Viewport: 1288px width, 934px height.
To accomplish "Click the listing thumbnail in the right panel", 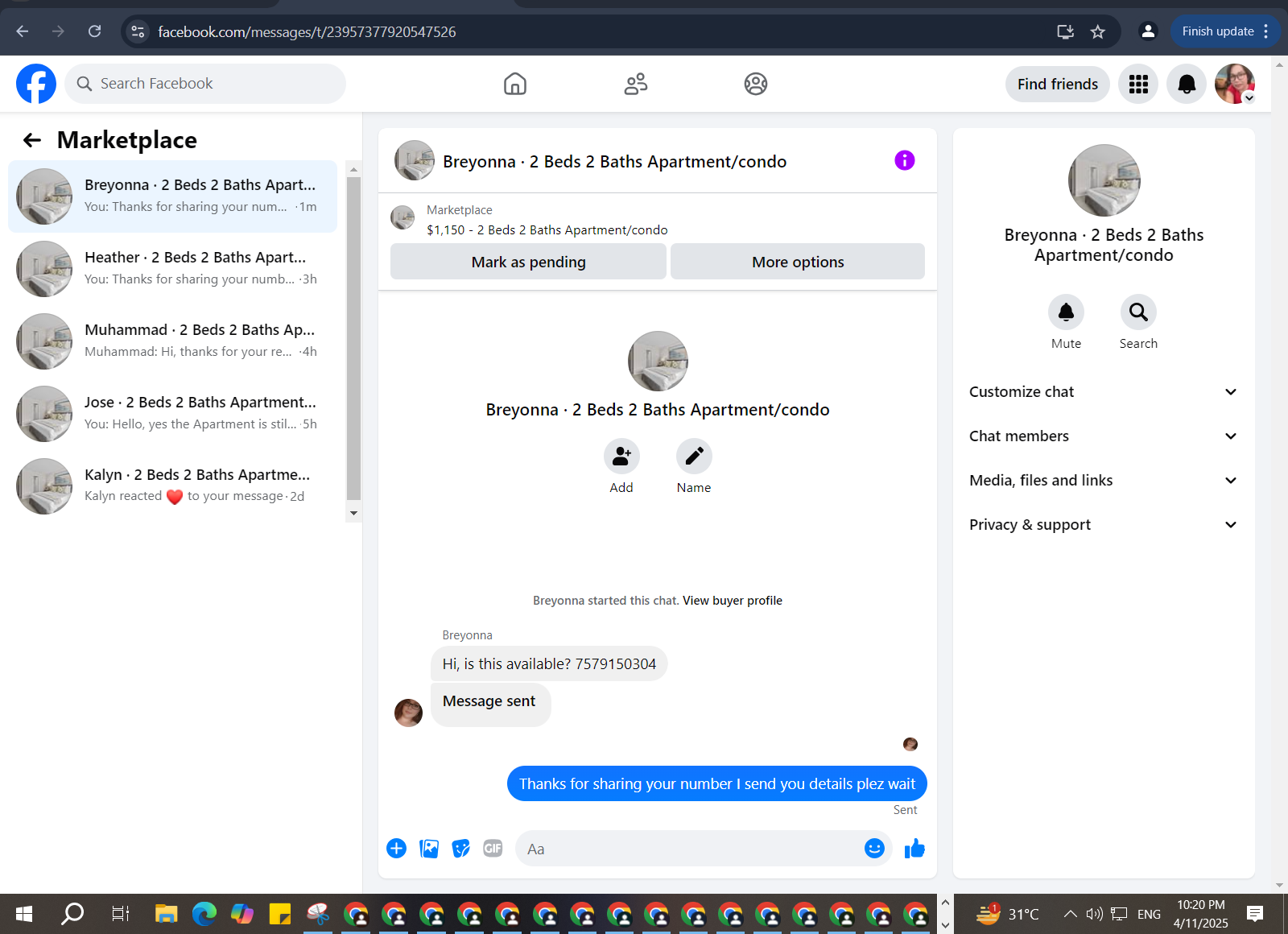I will 1104,180.
